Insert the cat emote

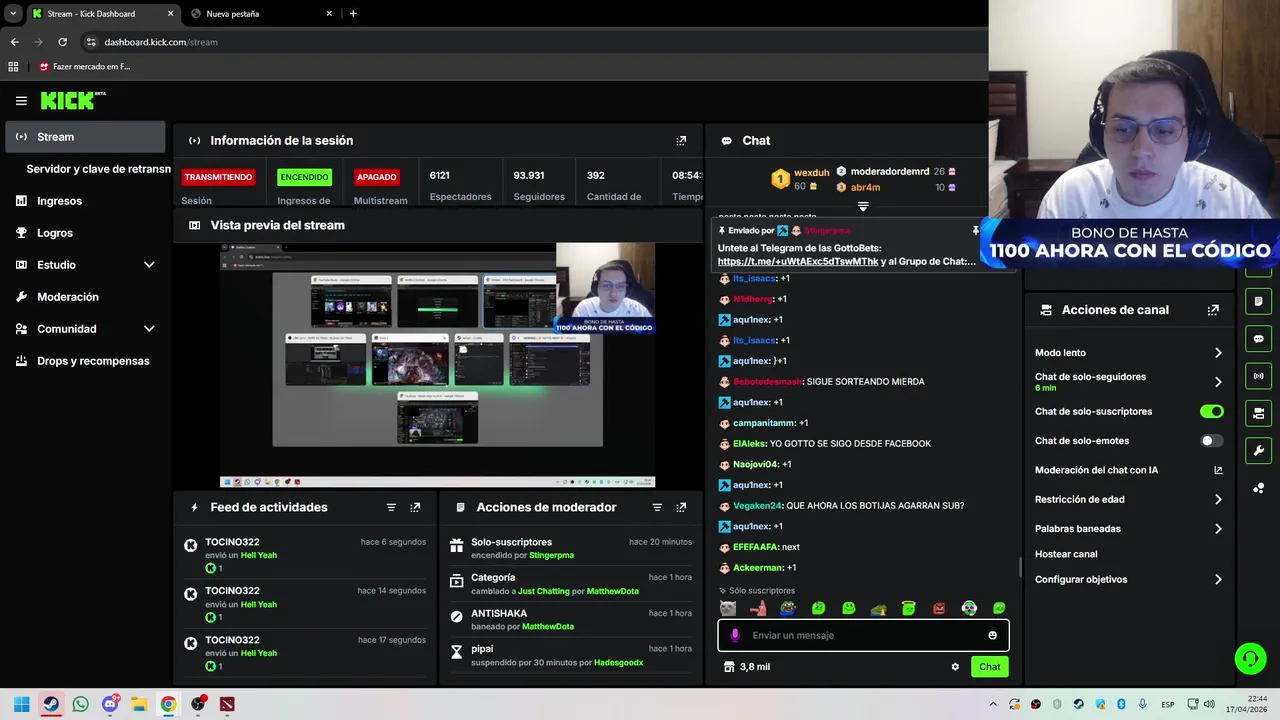point(727,608)
